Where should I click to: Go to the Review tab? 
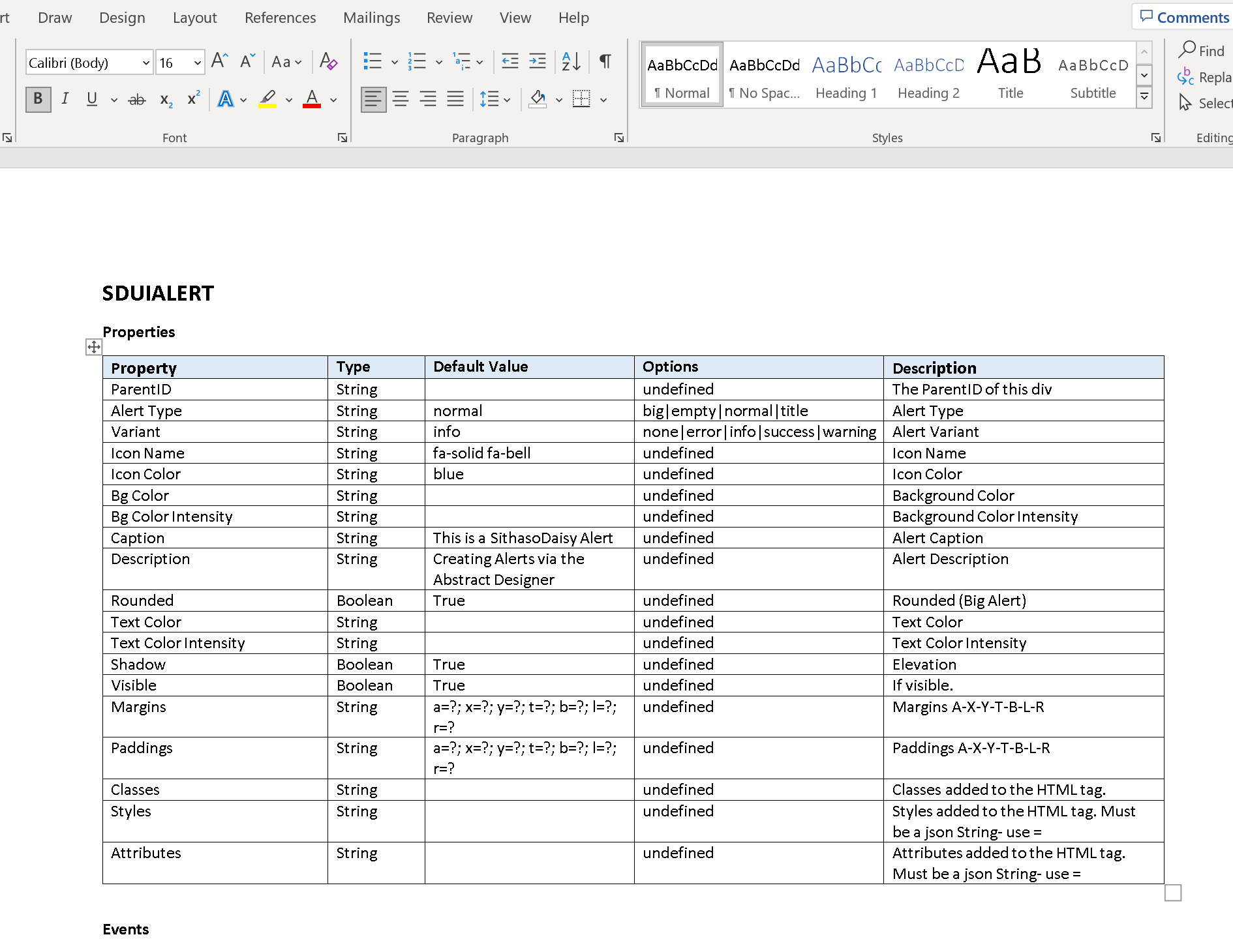449,18
